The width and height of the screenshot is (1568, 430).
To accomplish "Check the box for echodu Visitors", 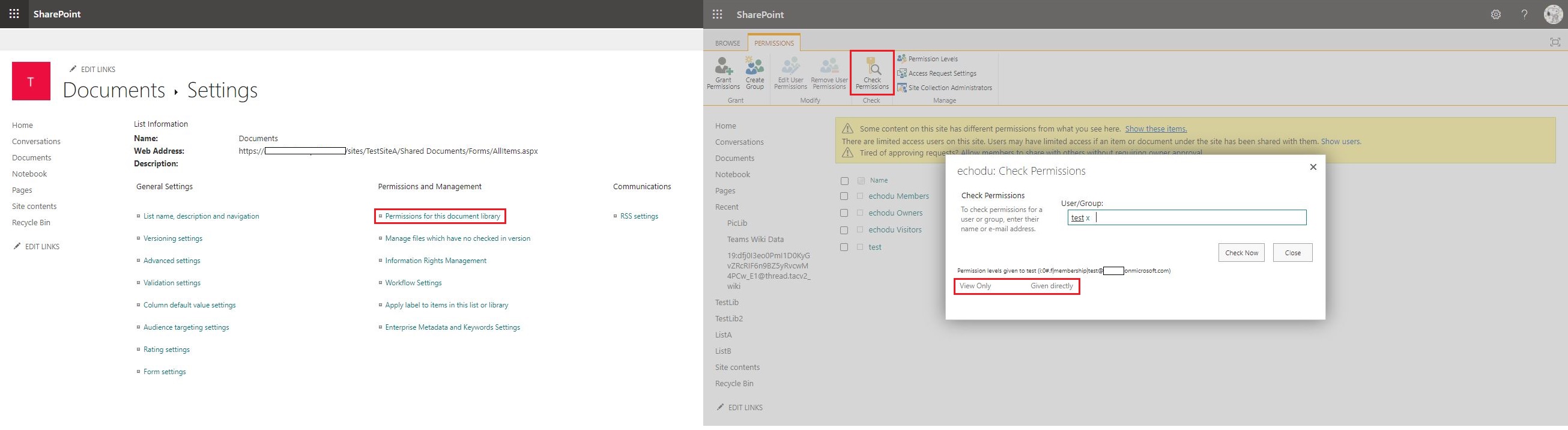I will pyautogui.click(x=844, y=230).
